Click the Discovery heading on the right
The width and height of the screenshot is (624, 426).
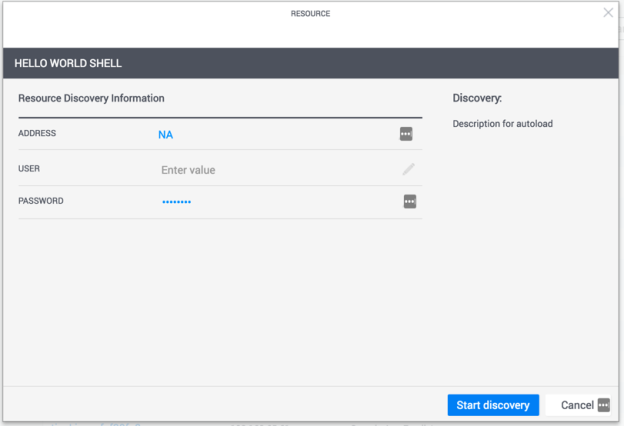(x=477, y=99)
